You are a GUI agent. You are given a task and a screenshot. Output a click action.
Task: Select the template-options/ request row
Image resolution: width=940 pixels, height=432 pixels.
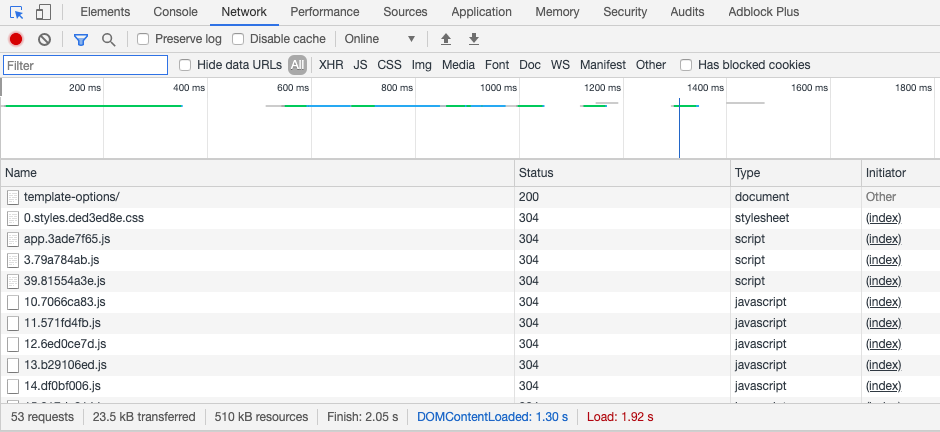click(x=470, y=197)
